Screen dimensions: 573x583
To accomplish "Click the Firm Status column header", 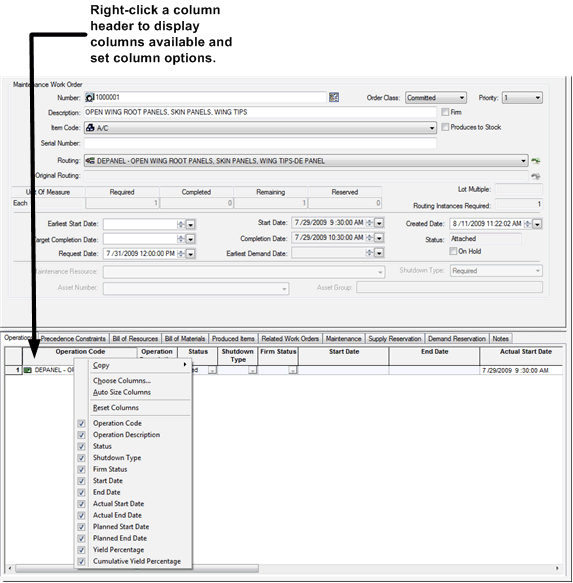I will pos(278,356).
